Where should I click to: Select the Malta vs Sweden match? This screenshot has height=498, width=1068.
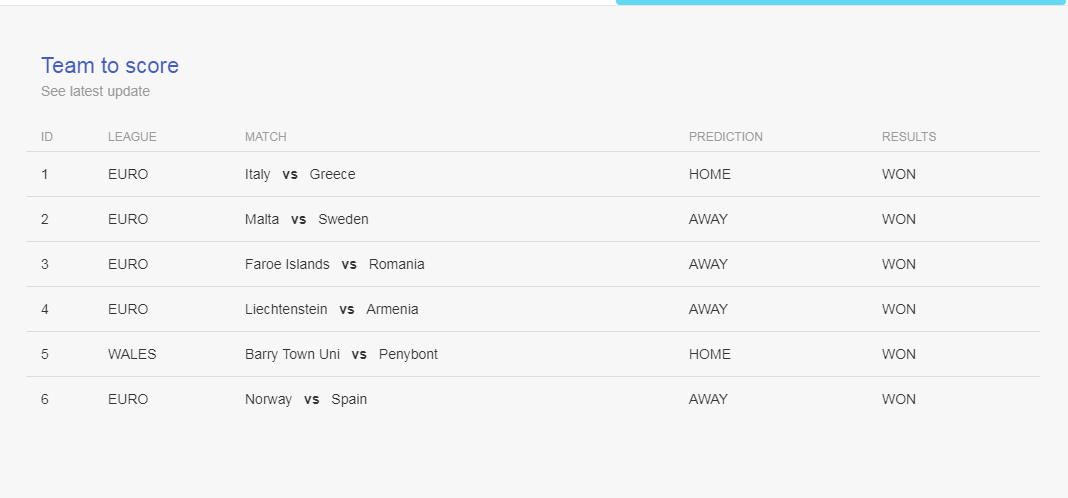[307, 219]
